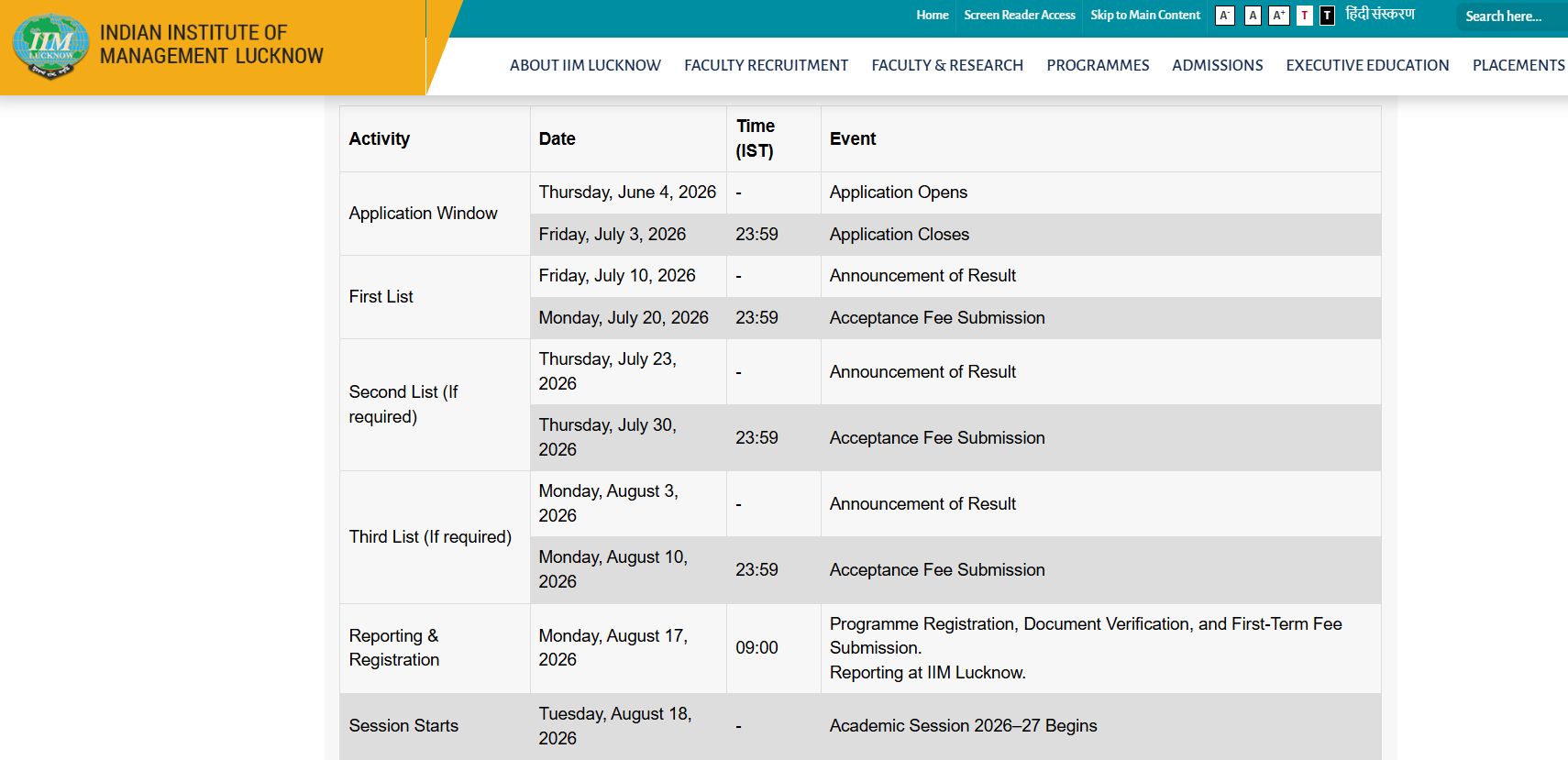Open the Faculty Recruitment menu
1568x760 pixels.
(766, 65)
